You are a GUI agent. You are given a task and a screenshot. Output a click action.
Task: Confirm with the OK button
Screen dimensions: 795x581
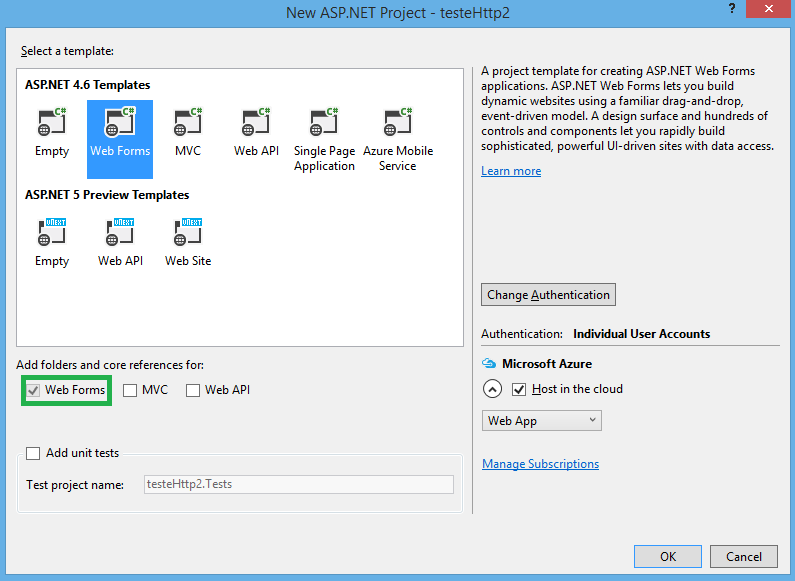(x=668, y=557)
